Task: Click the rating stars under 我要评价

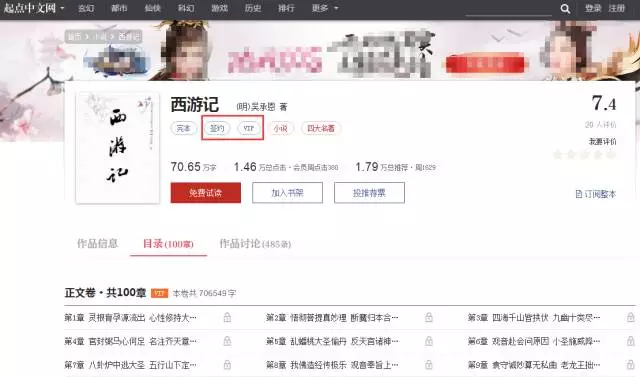Action: pyautogui.click(x=584, y=154)
